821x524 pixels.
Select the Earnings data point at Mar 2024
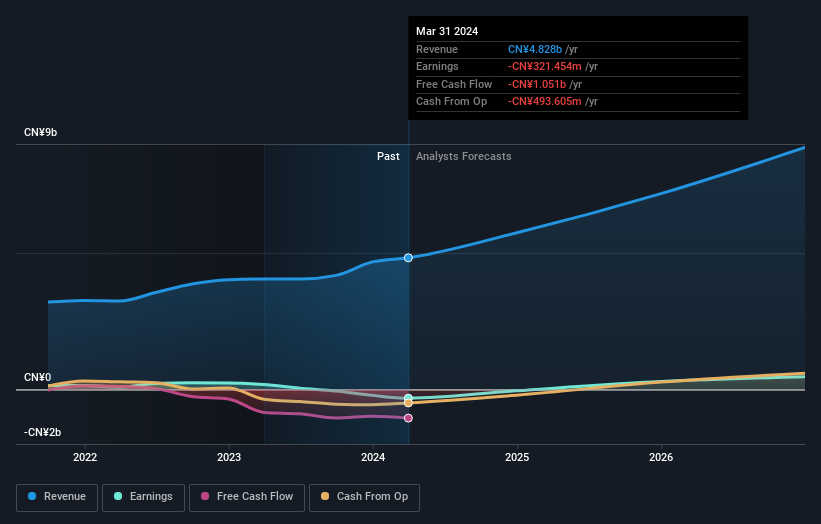[x=408, y=398]
